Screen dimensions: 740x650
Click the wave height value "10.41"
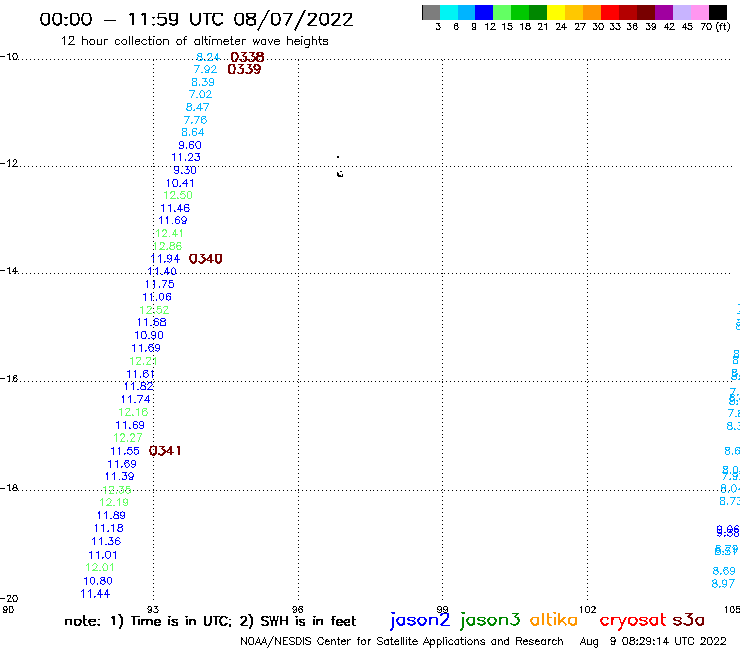pos(180,183)
